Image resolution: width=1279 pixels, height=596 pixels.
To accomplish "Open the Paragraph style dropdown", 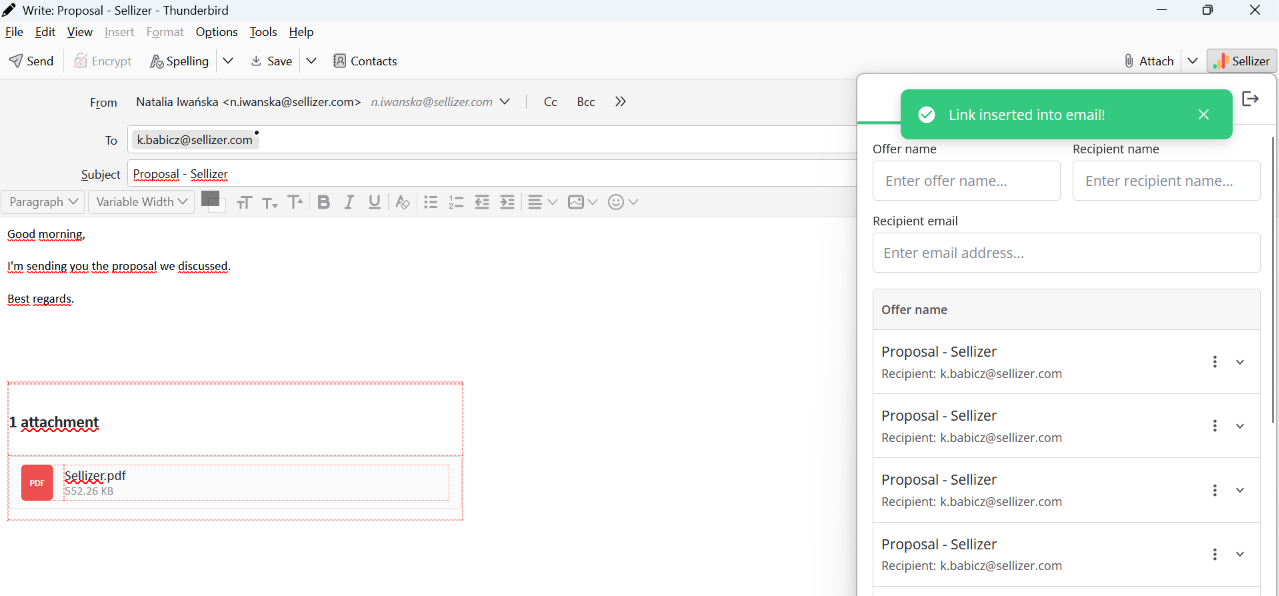I will click(43, 202).
